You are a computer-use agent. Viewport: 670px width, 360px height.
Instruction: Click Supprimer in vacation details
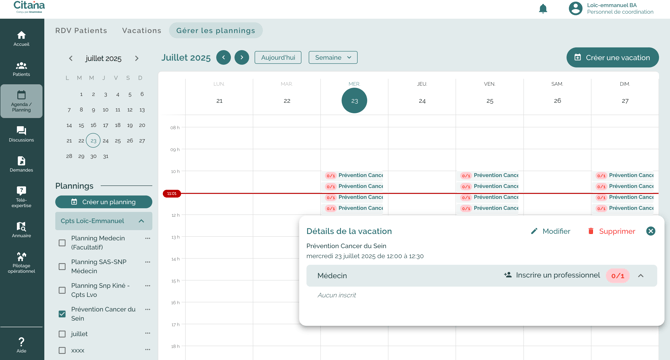click(x=611, y=231)
